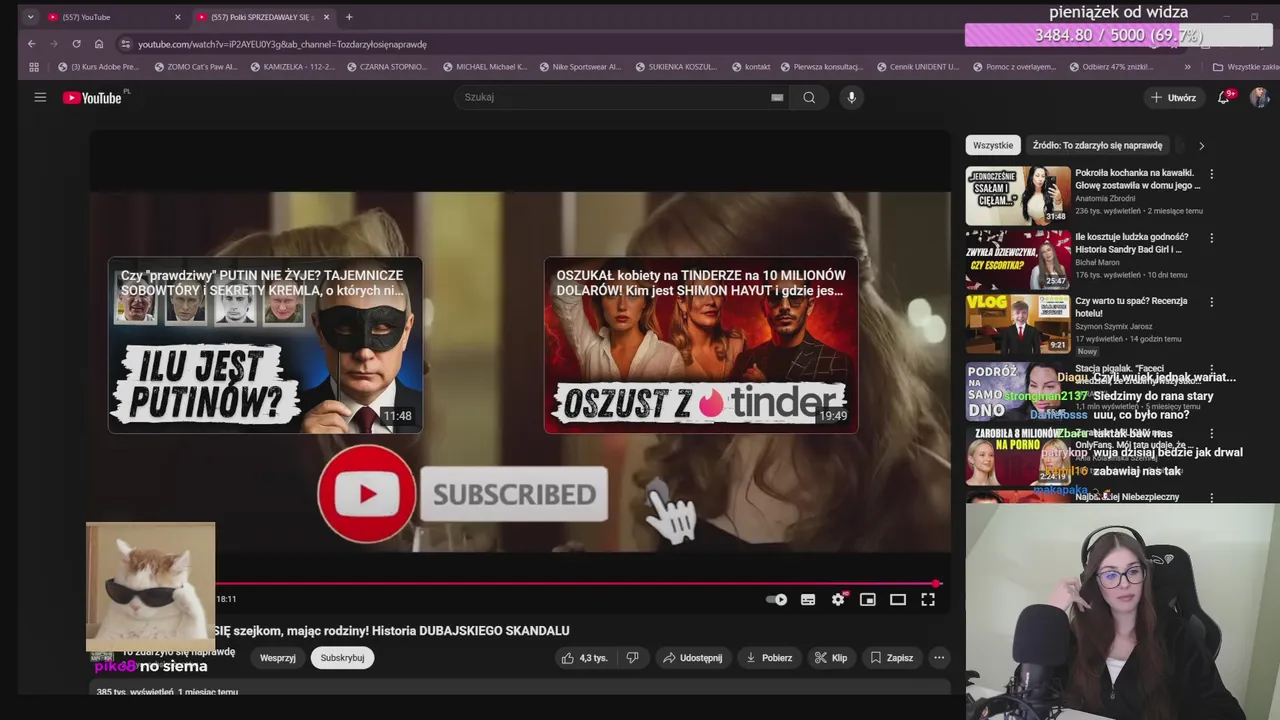Select Źródło: To zdarzyło się naprawdę chip
This screenshot has height=720, width=1280.
tap(1097, 145)
